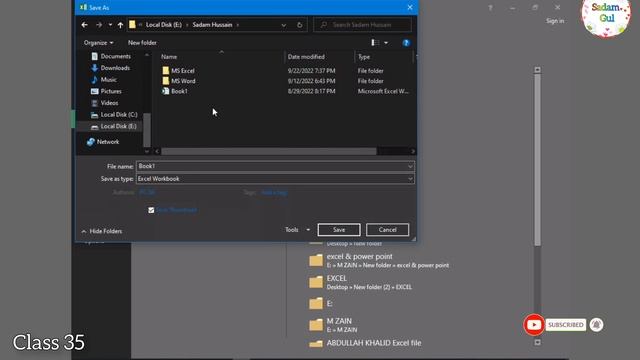Toggle the Save Thumbnail checkbox

[x=151, y=210]
